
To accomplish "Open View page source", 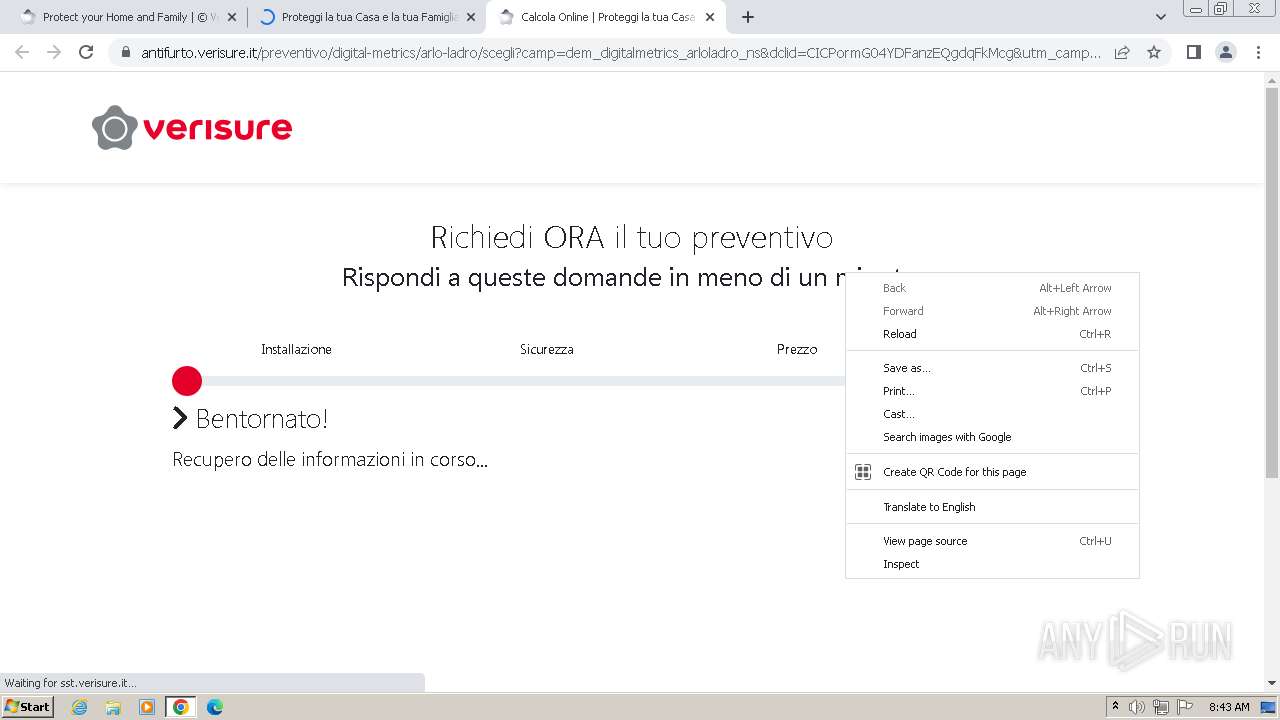I will (x=992, y=541).
